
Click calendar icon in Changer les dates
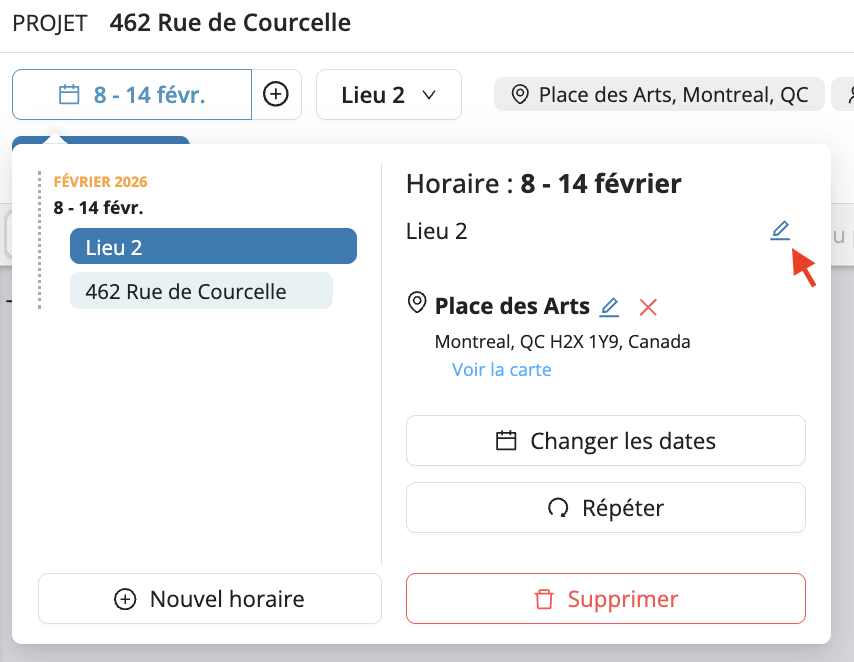[506, 440]
